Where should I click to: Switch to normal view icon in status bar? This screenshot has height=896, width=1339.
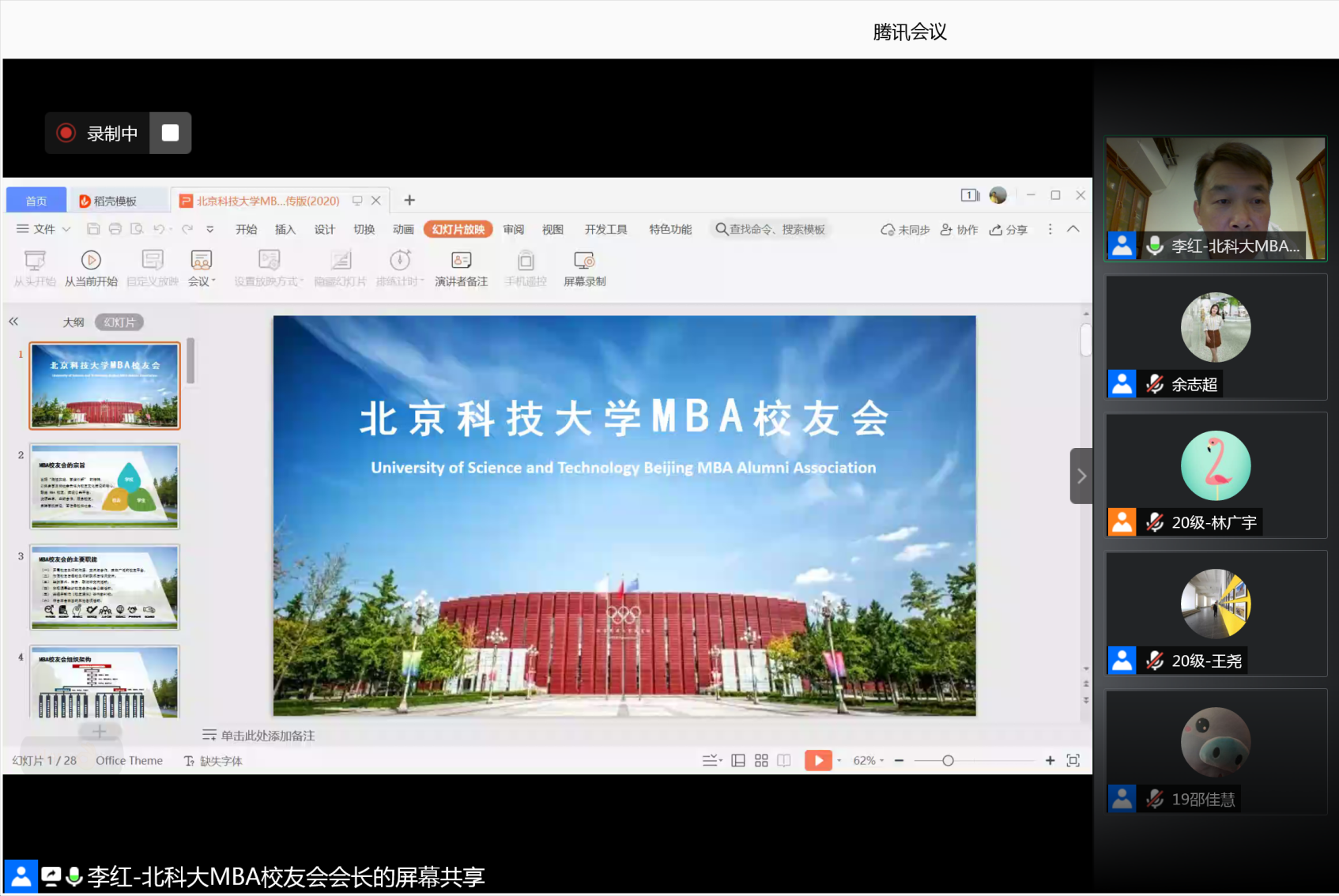tap(738, 760)
